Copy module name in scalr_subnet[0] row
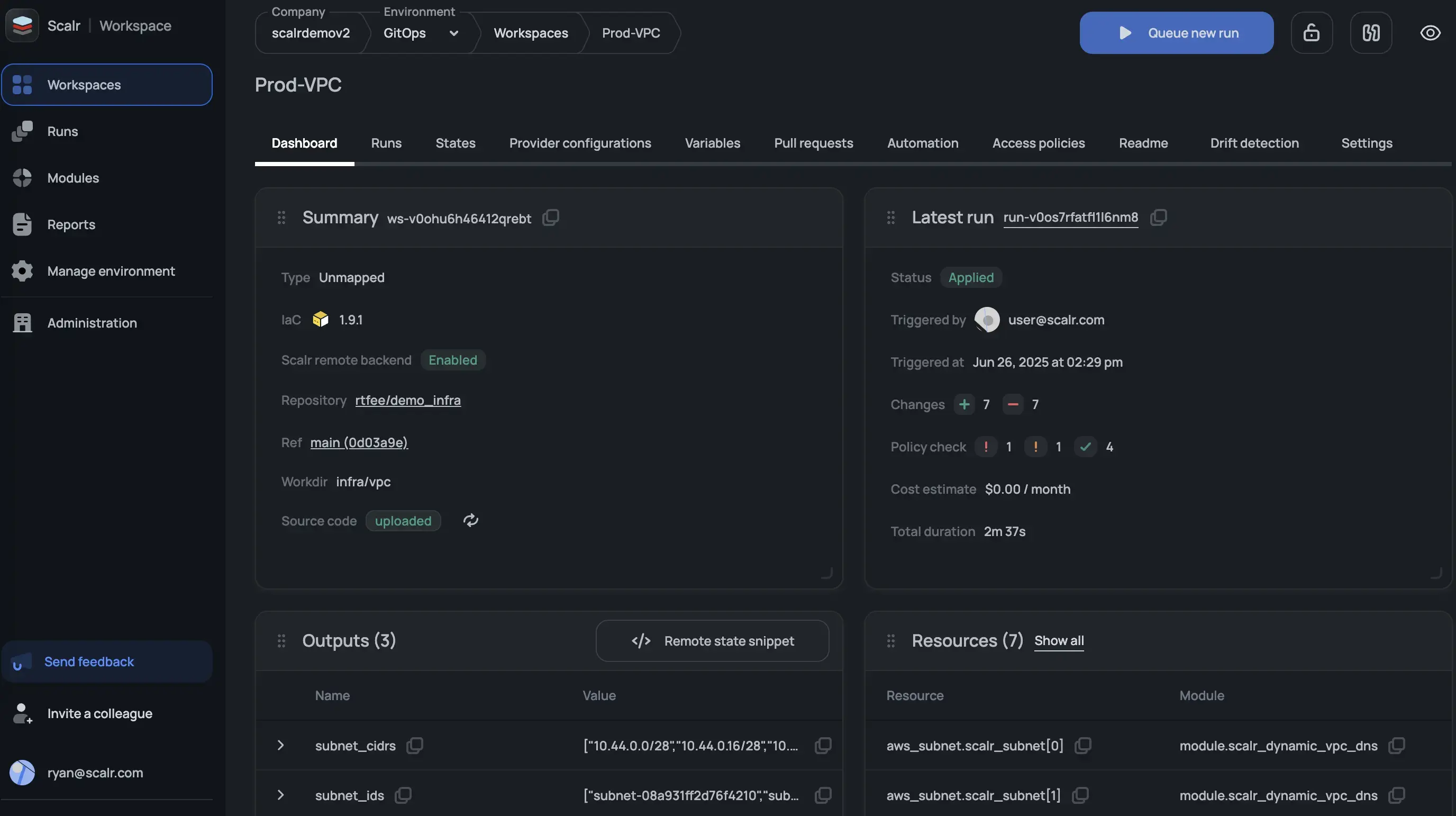Viewport: 1456px width, 816px height. pyautogui.click(x=1396, y=745)
